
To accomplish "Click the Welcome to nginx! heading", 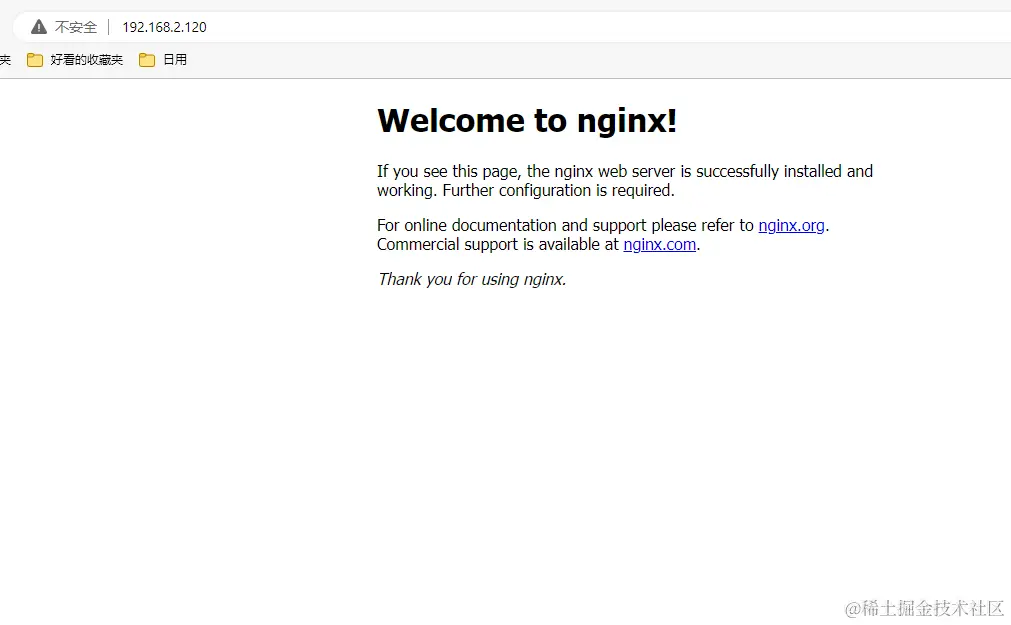I will coord(527,121).
